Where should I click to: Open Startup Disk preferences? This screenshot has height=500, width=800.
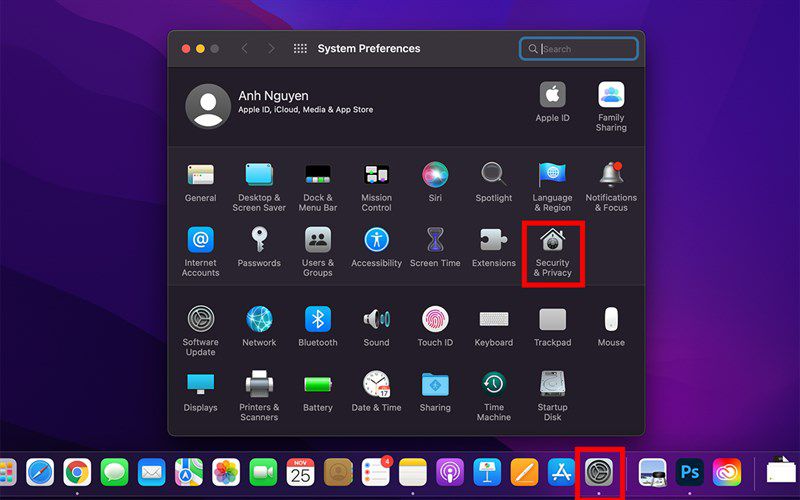point(553,396)
